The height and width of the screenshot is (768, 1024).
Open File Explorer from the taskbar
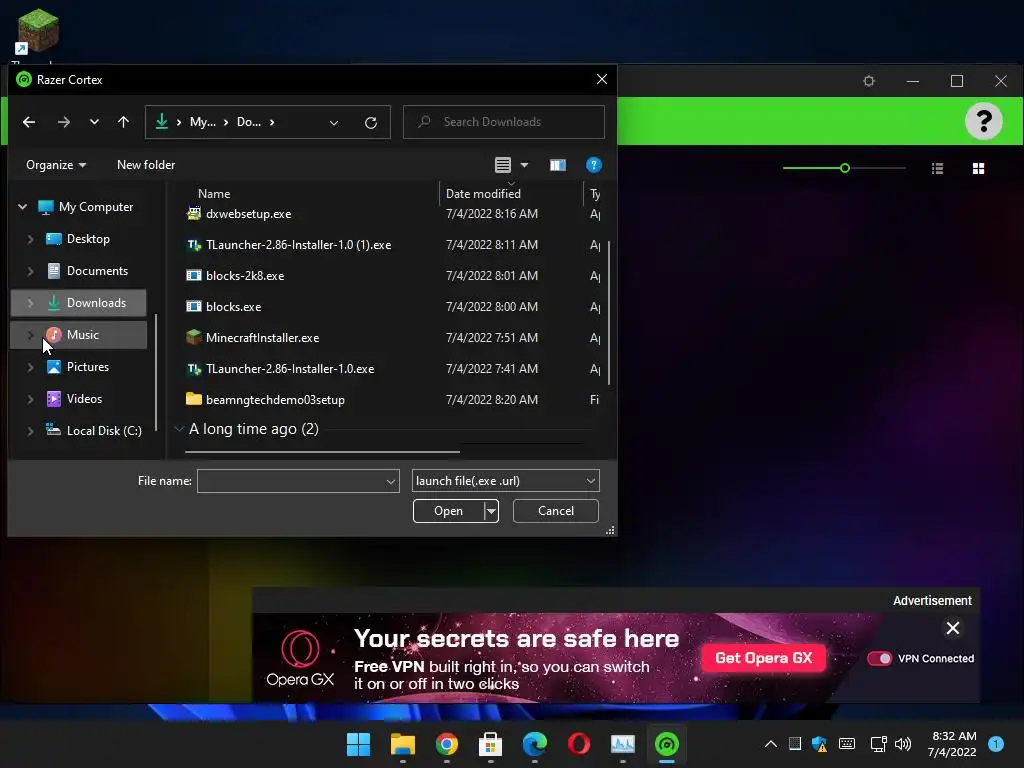[403, 744]
